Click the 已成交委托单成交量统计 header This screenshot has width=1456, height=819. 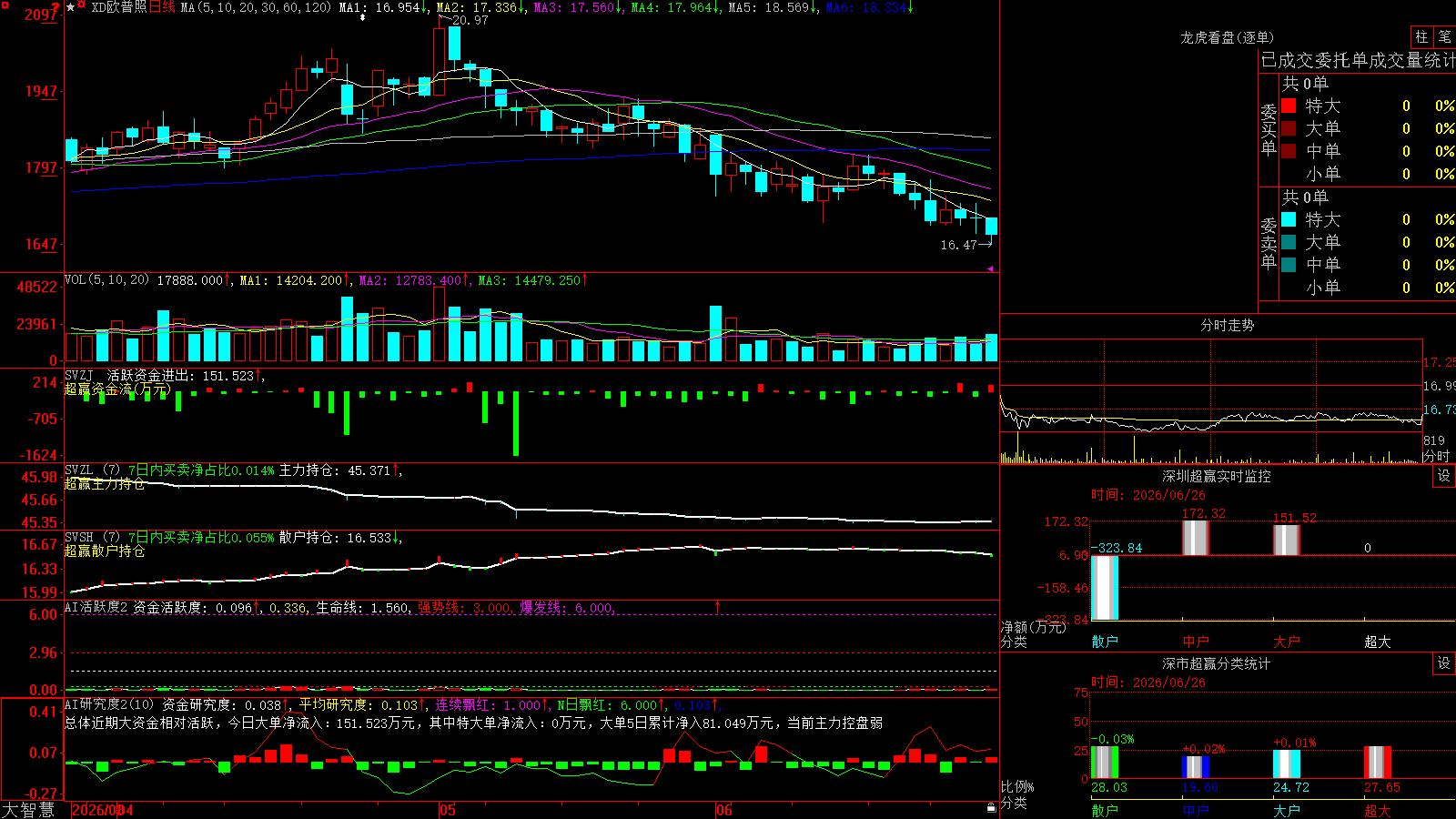coord(1359,60)
